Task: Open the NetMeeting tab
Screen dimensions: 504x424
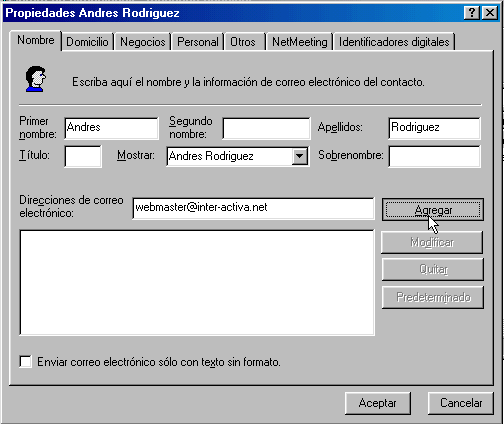Action: [x=300, y=42]
